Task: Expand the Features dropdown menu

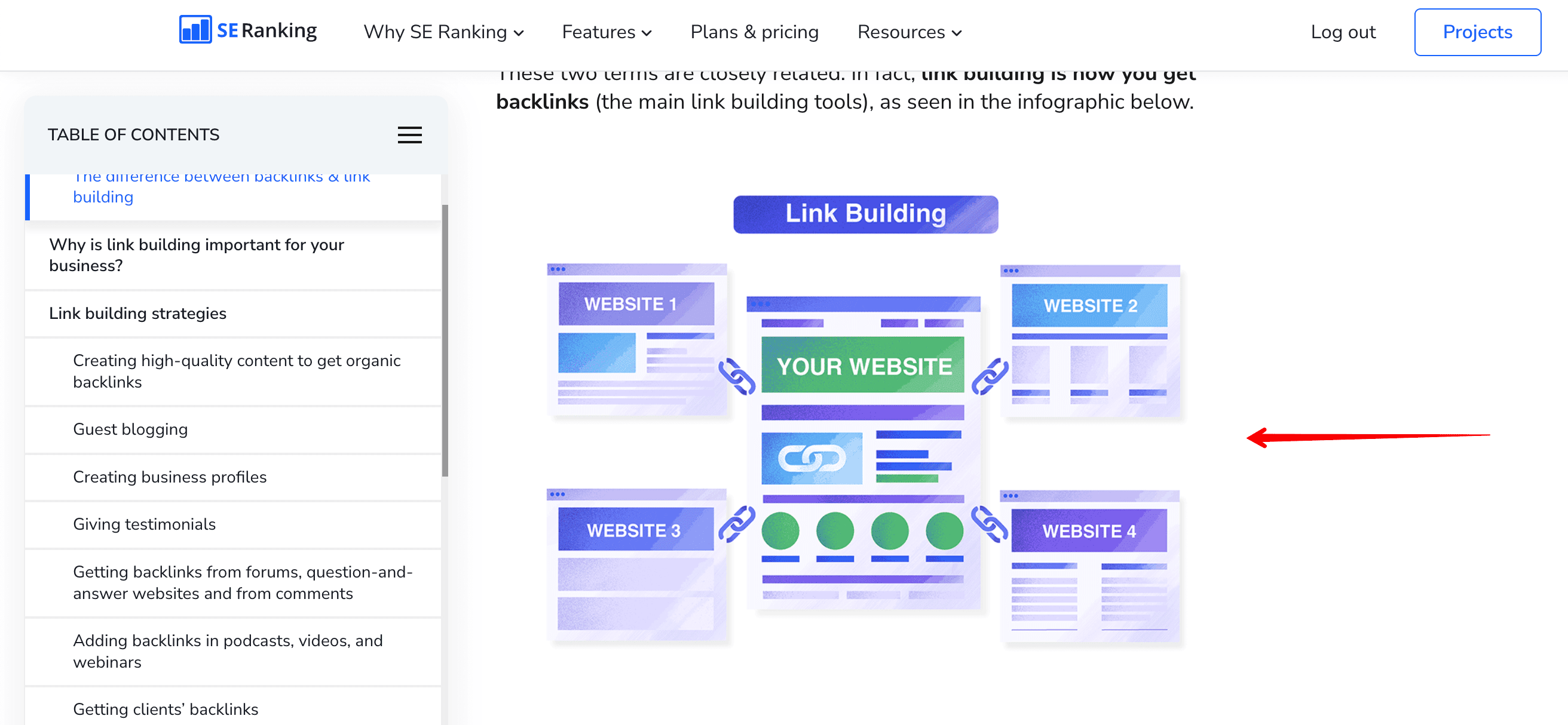Action: click(608, 31)
